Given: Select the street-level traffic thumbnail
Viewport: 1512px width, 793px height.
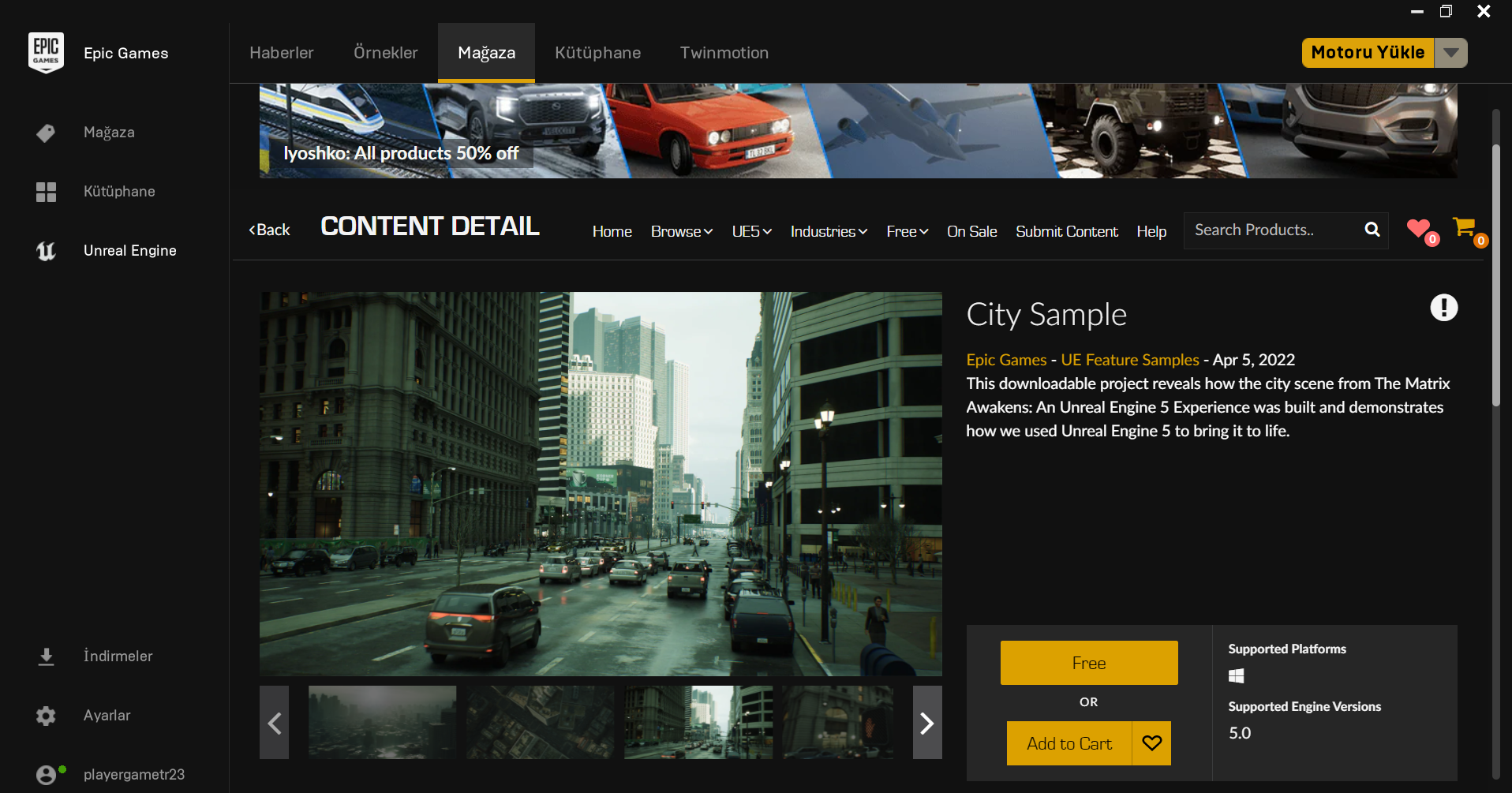Looking at the screenshot, I should click(x=698, y=722).
